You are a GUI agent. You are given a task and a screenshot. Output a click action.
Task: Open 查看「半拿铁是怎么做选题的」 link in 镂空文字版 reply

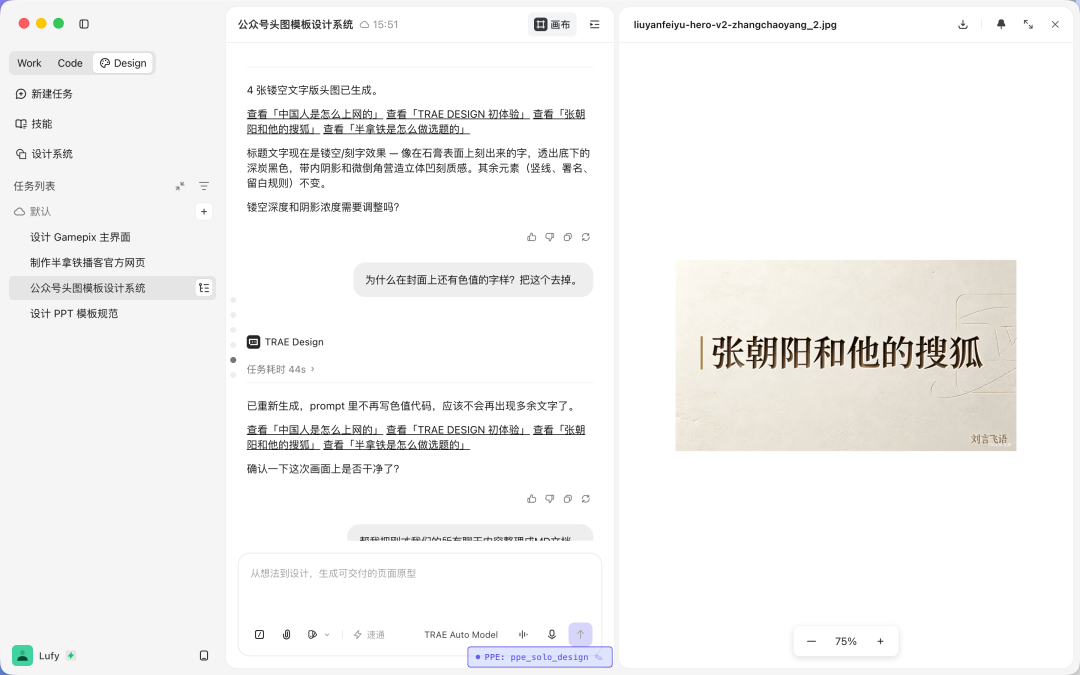396,129
